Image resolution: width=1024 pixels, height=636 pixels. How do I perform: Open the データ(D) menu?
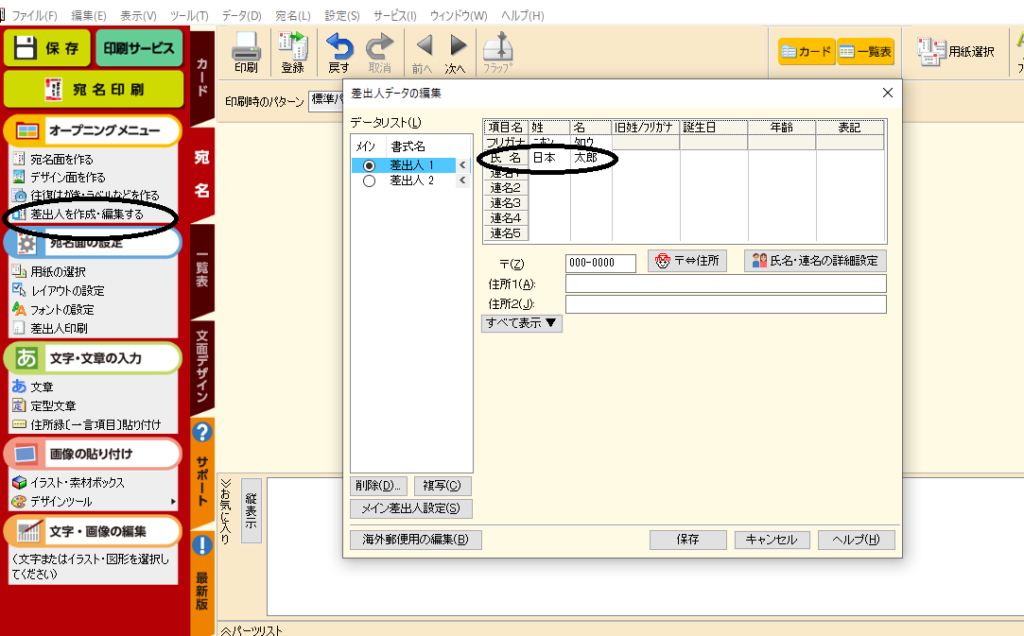pyautogui.click(x=240, y=16)
